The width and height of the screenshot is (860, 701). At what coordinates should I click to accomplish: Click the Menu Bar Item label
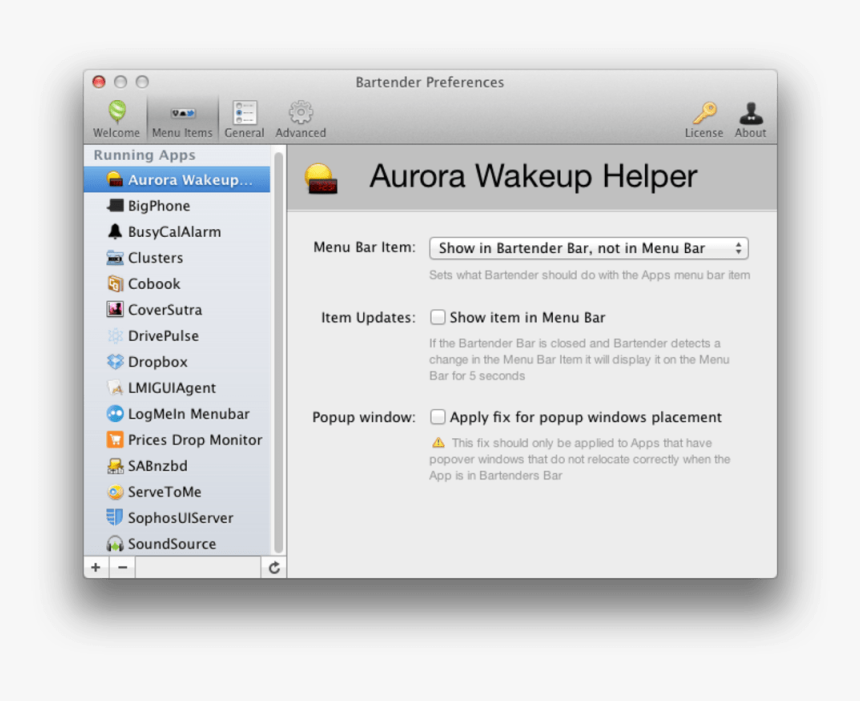[x=364, y=247]
